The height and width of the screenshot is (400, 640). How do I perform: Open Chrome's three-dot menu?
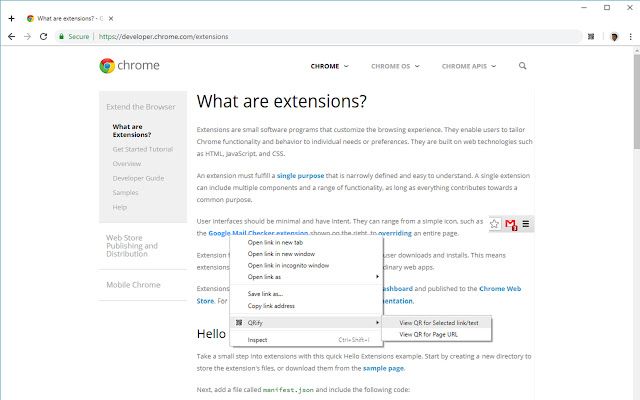[x=631, y=36]
